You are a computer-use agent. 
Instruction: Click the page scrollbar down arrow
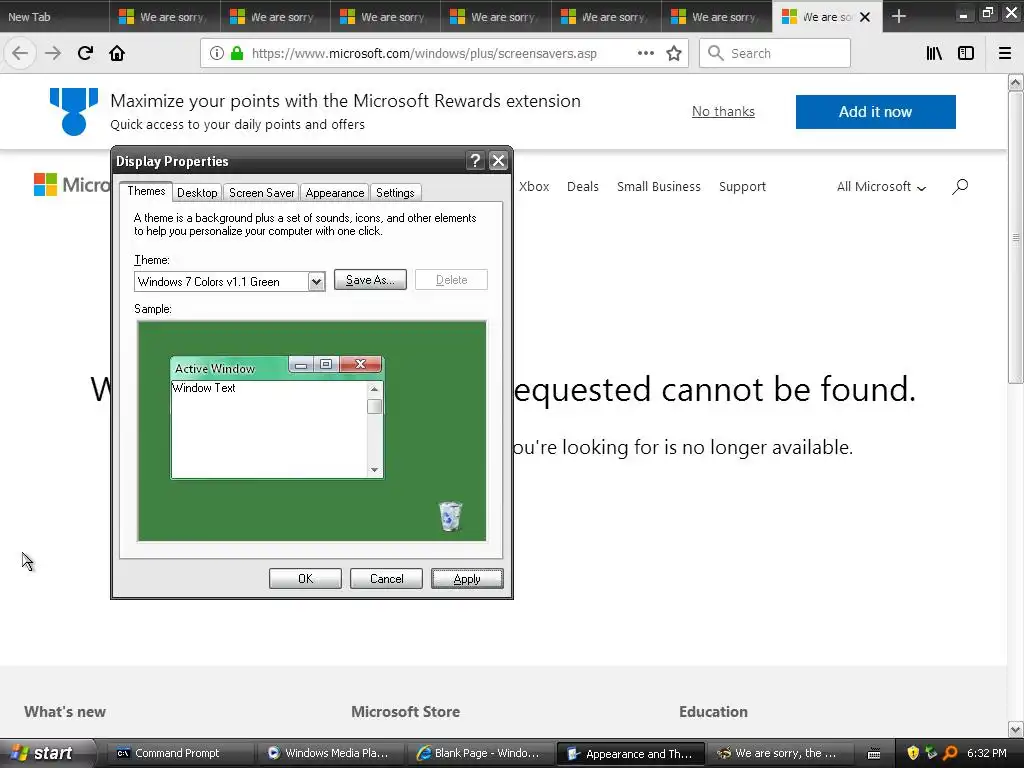1016,729
